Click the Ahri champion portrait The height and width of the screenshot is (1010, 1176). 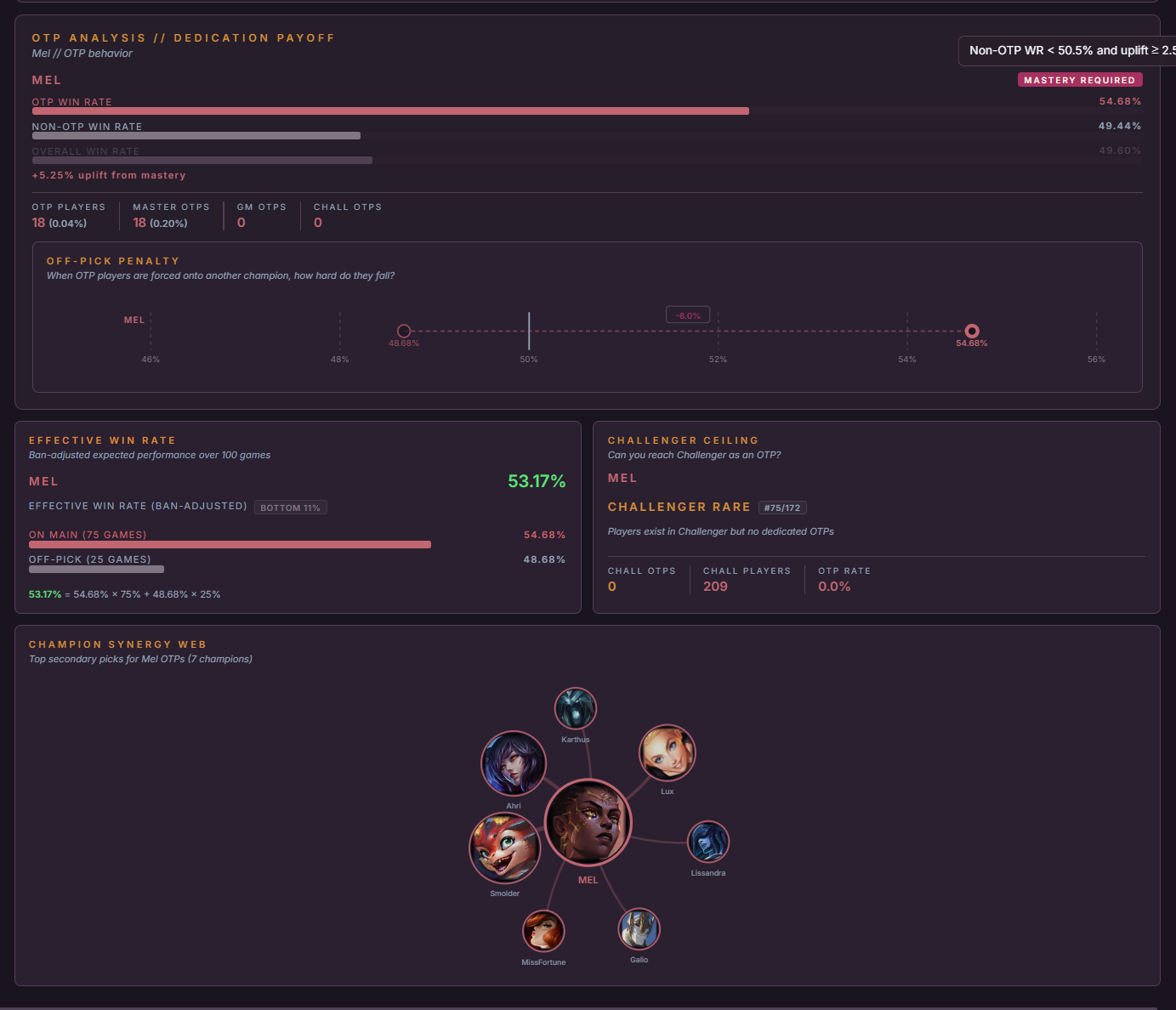tap(514, 763)
